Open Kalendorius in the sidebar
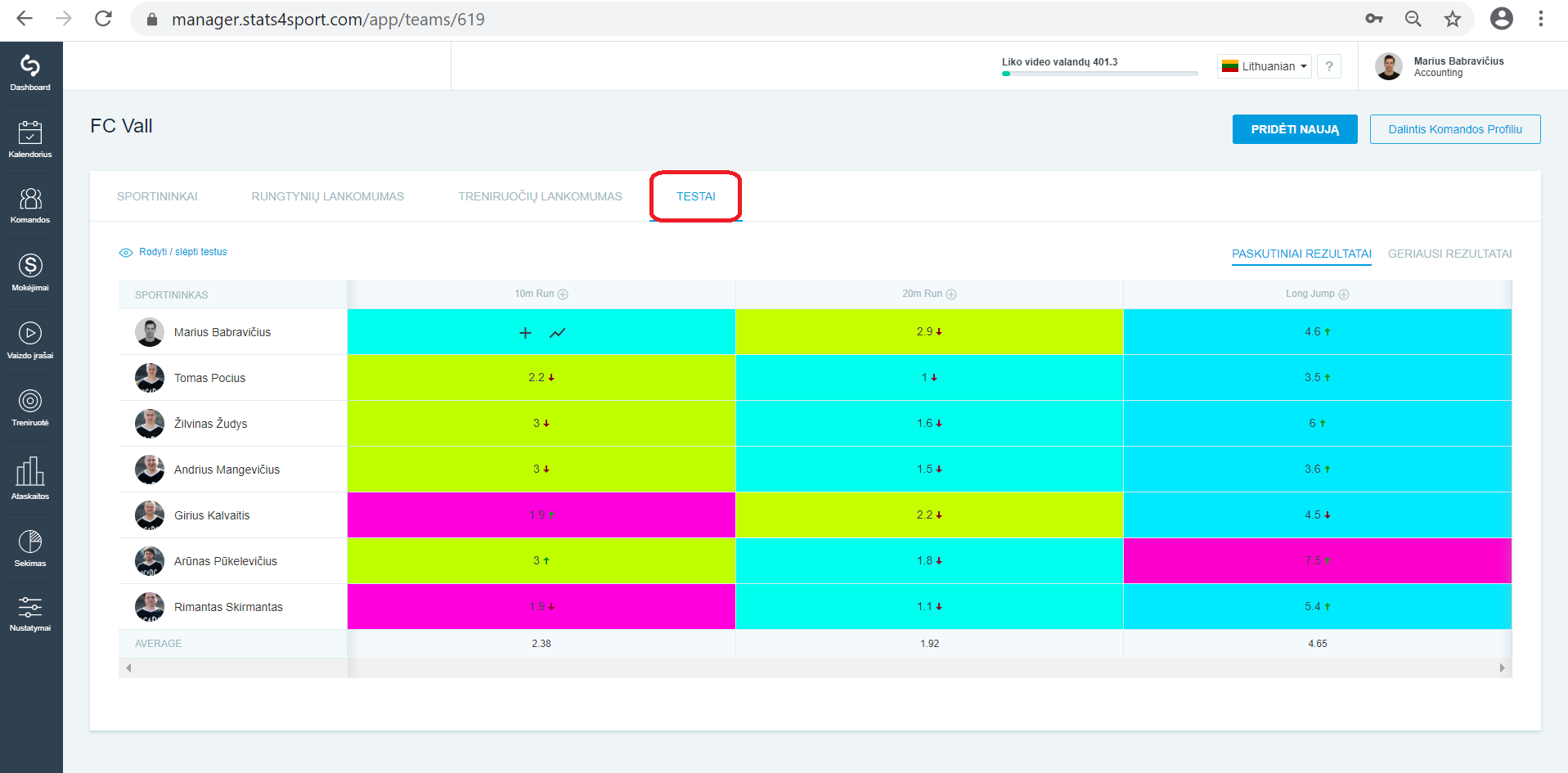The width and height of the screenshot is (1568, 773). click(30, 139)
